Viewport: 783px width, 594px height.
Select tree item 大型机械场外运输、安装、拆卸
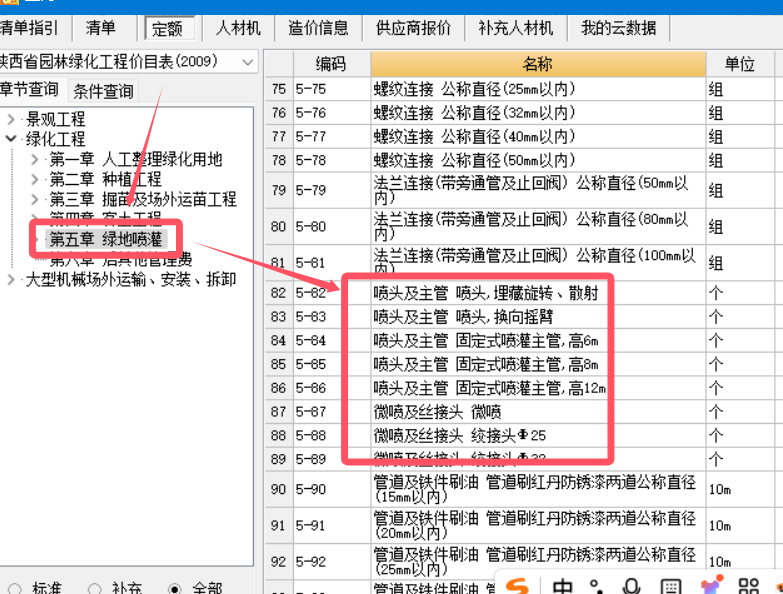point(131,280)
